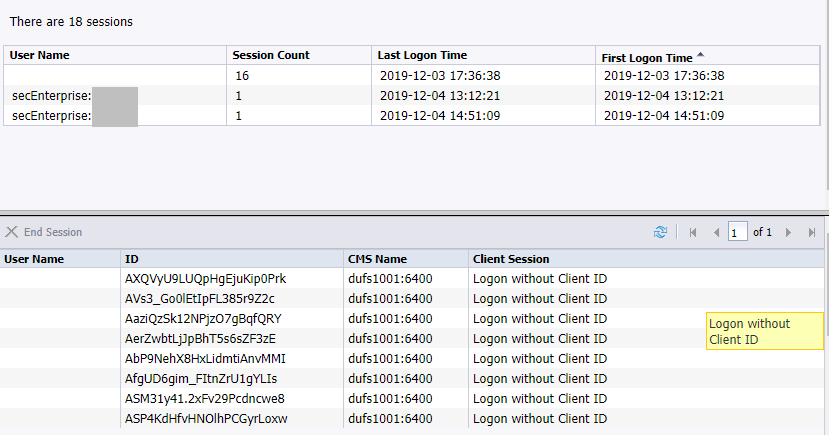Sort by First Logon Time column header
The width and height of the screenshot is (829, 435).
pyautogui.click(x=707, y=55)
